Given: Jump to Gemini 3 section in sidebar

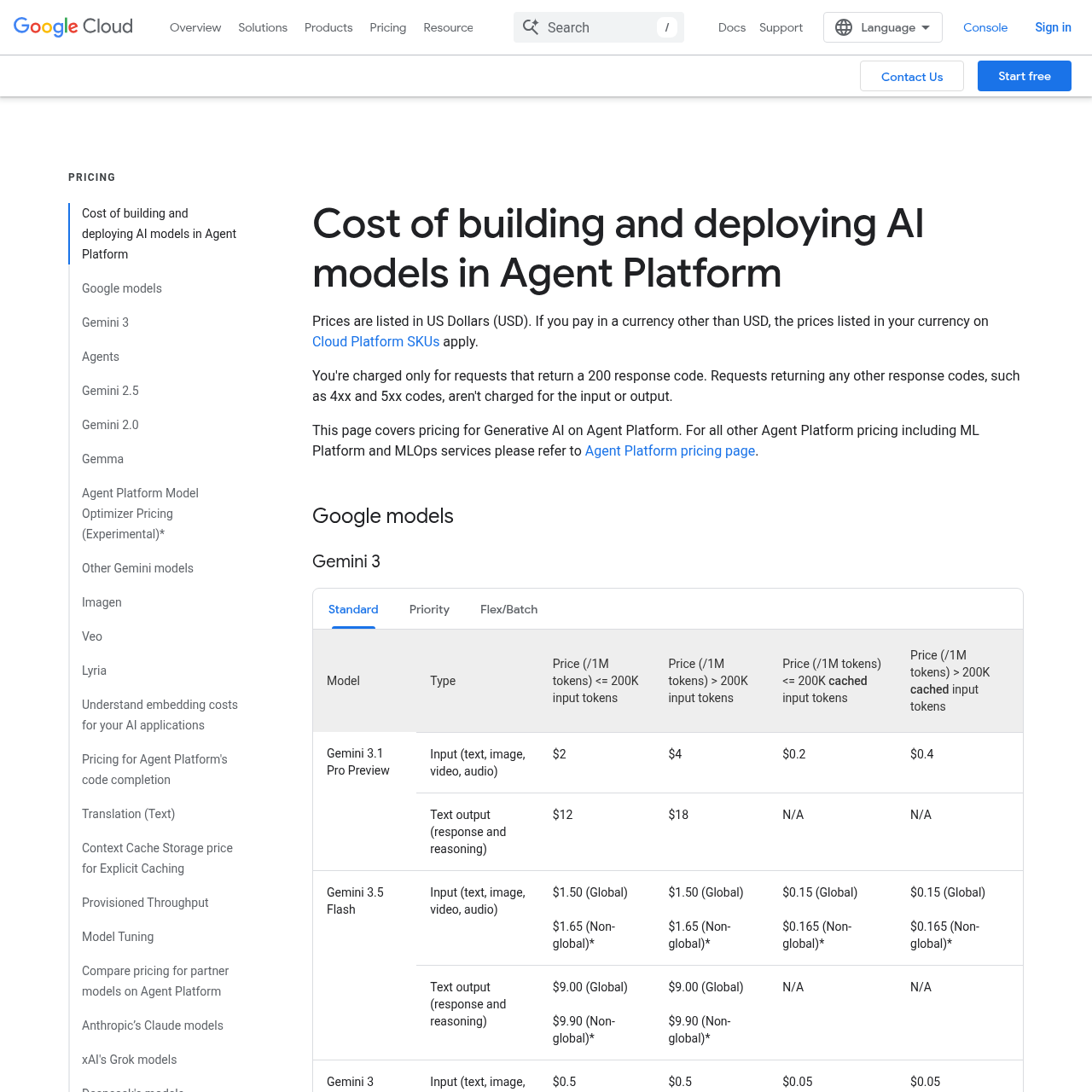Looking at the screenshot, I should tap(105, 322).
